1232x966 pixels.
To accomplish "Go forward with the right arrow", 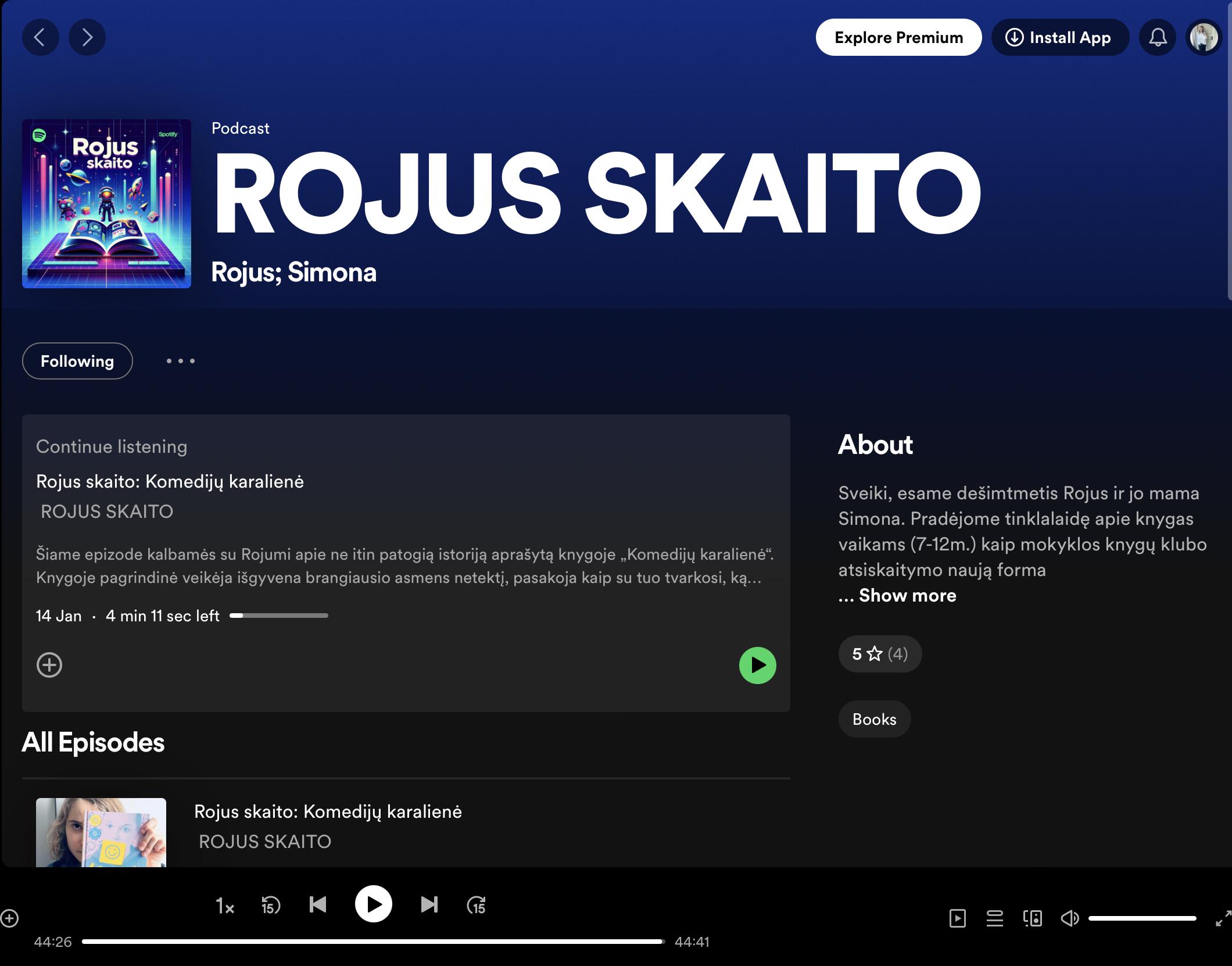I will click(x=87, y=38).
